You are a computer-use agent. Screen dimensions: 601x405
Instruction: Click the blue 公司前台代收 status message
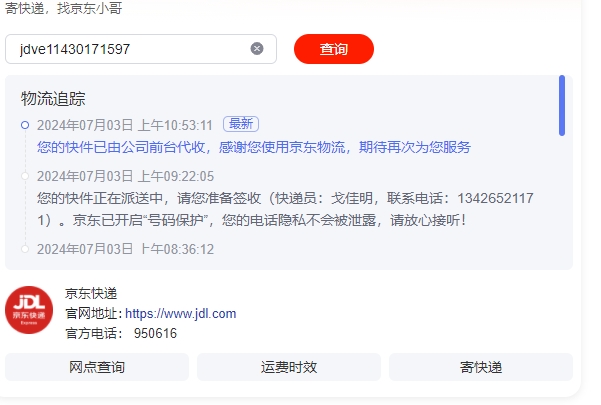pyautogui.click(x=254, y=147)
